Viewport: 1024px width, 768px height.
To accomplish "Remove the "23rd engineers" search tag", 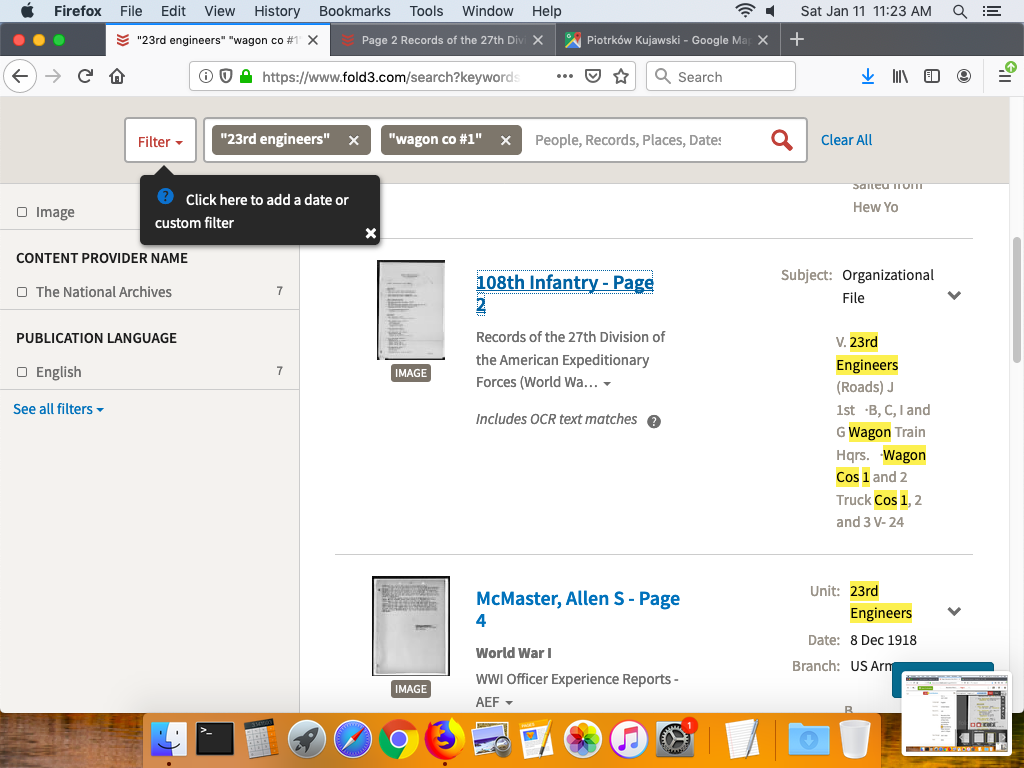I will [x=353, y=141].
